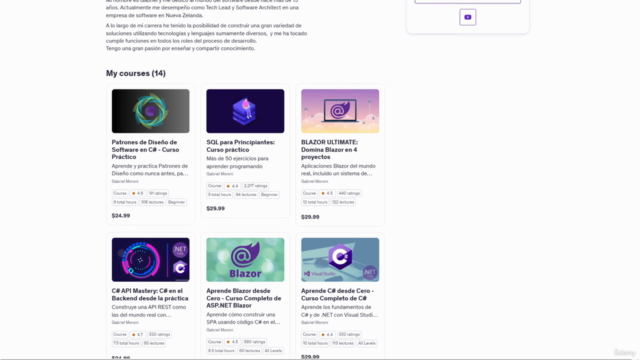Click the Course badge on BLAZOR ULTIMATE
The height and width of the screenshot is (360, 640).
tap(309, 193)
